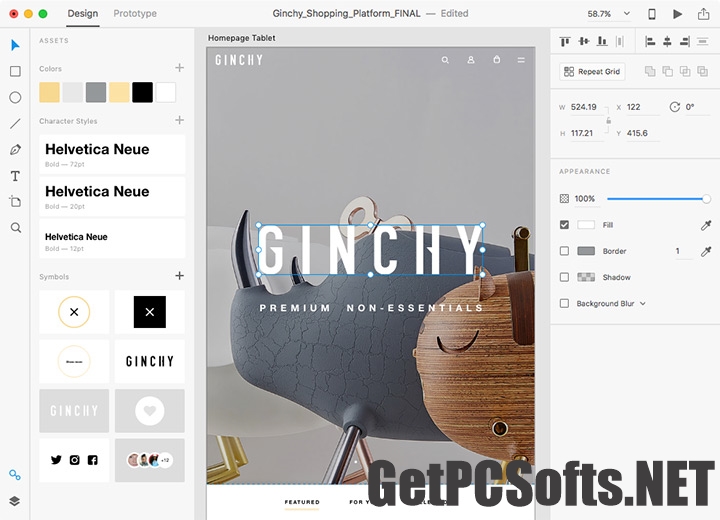Select Helvetica Neue Bold 12pt style
Image resolution: width=720 pixels, height=520 pixels.
click(x=112, y=239)
